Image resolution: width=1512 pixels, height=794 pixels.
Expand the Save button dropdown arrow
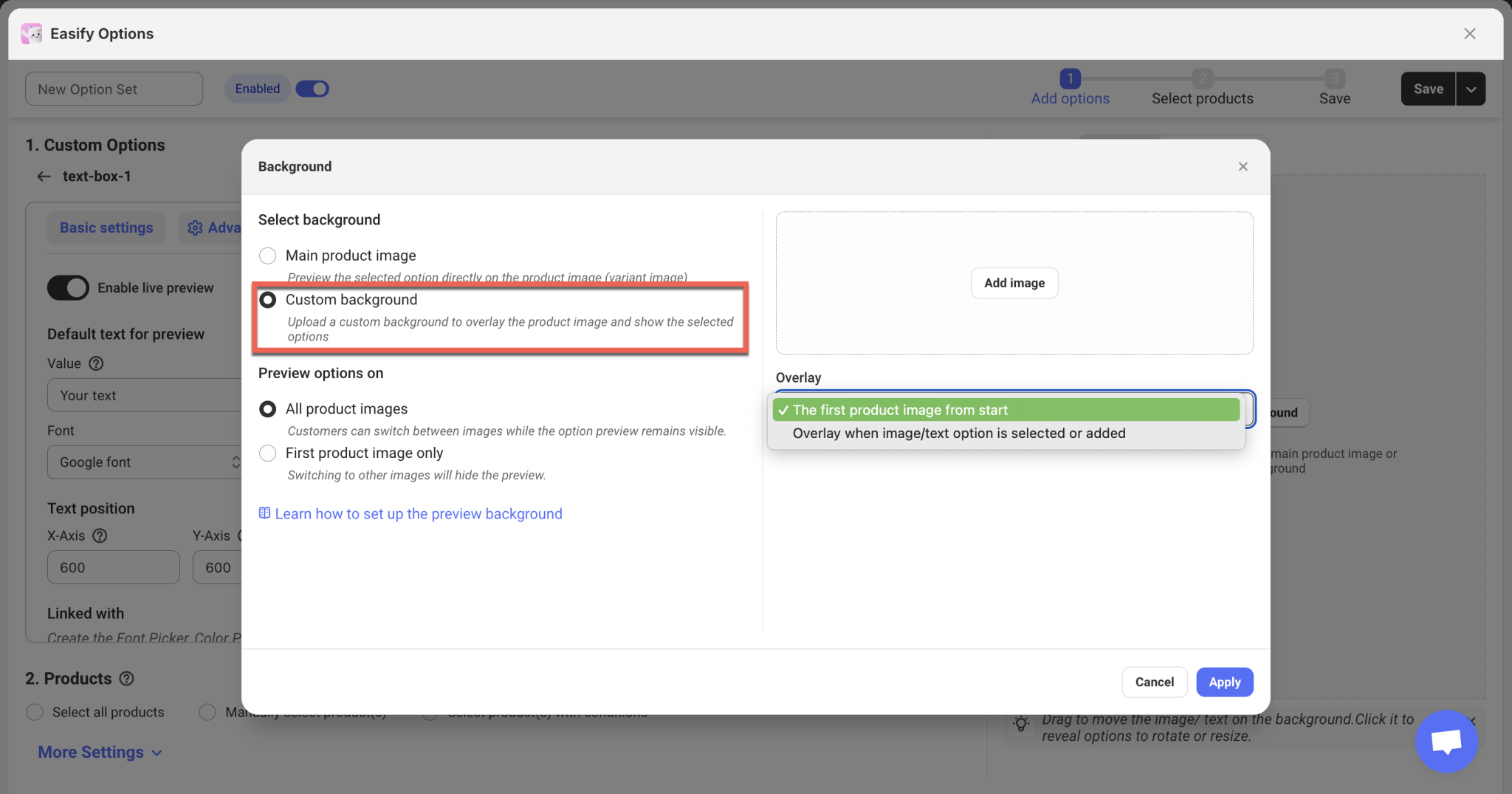[1471, 89]
